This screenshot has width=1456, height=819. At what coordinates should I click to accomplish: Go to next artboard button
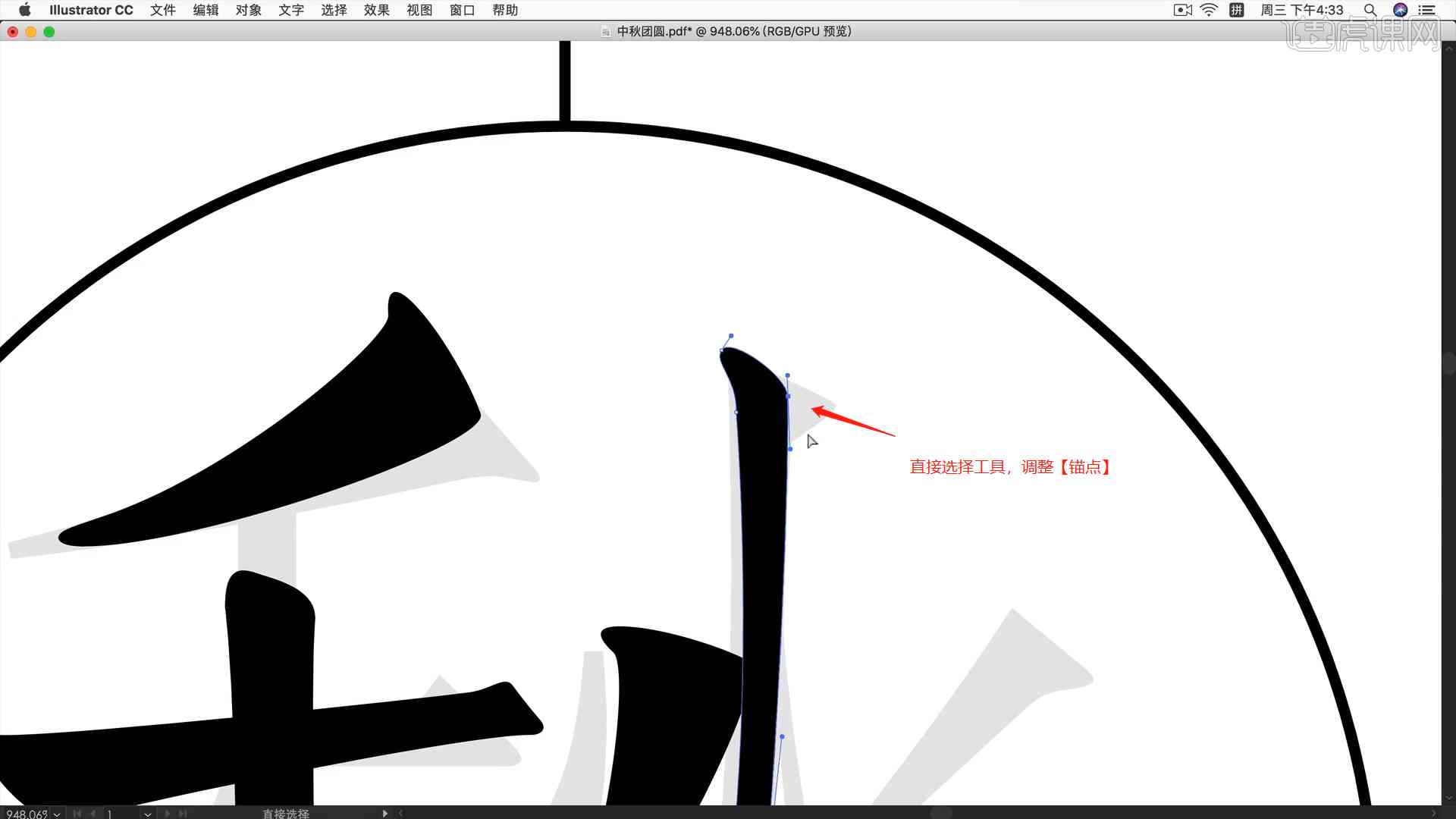click(167, 814)
